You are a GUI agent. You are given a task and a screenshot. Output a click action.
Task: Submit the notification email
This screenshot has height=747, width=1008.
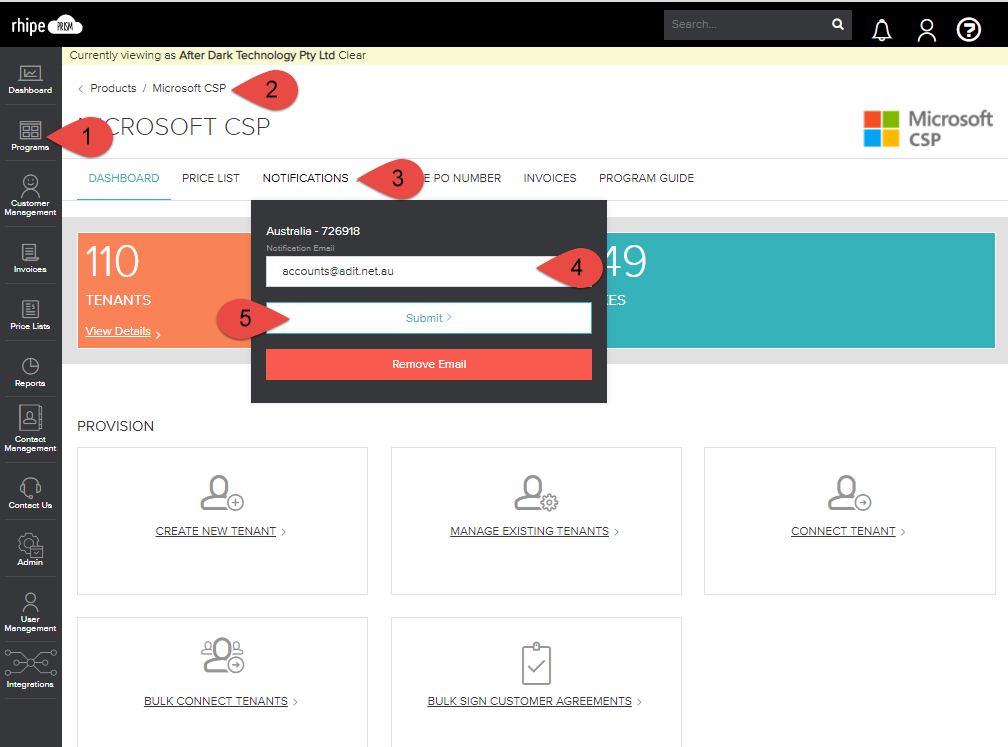pyautogui.click(x=429, y=318)
